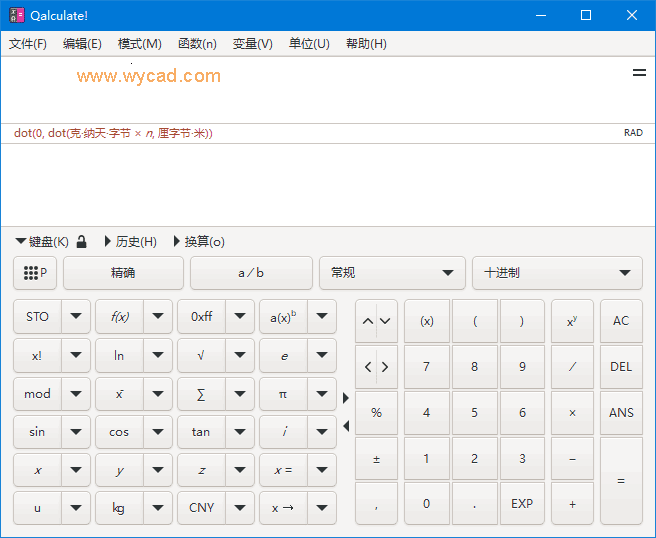Open the 单位(U) menu
The image size is (656, 538).
(309, 44)
